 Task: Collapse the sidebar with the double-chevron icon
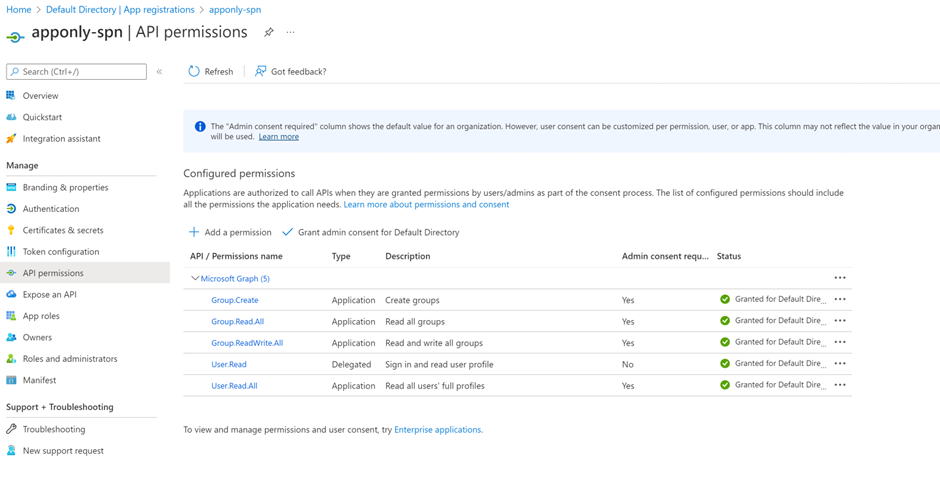pyautogui.click(x=159, y=72)
